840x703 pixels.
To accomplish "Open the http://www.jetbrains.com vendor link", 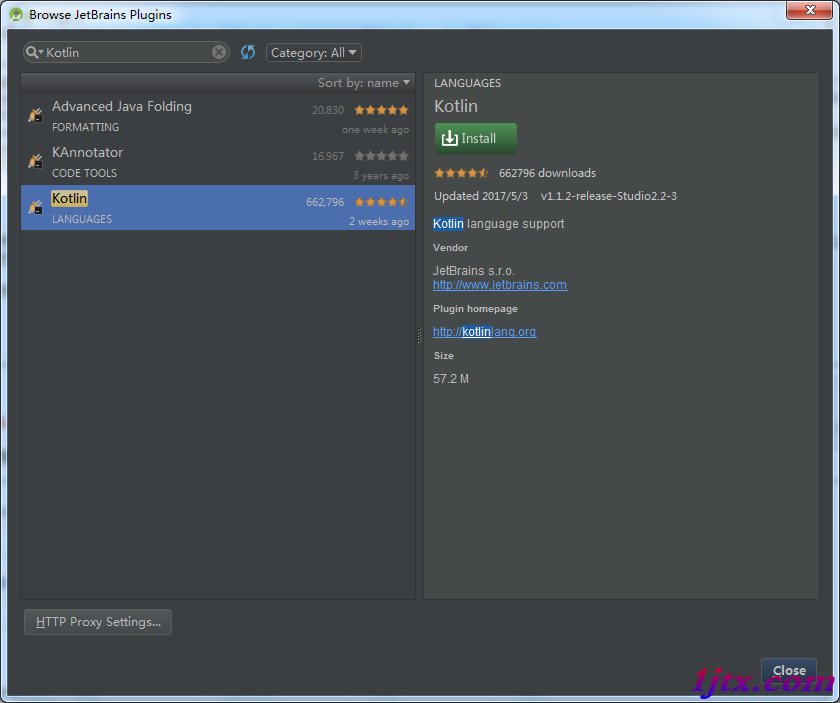I will point(500,285).
